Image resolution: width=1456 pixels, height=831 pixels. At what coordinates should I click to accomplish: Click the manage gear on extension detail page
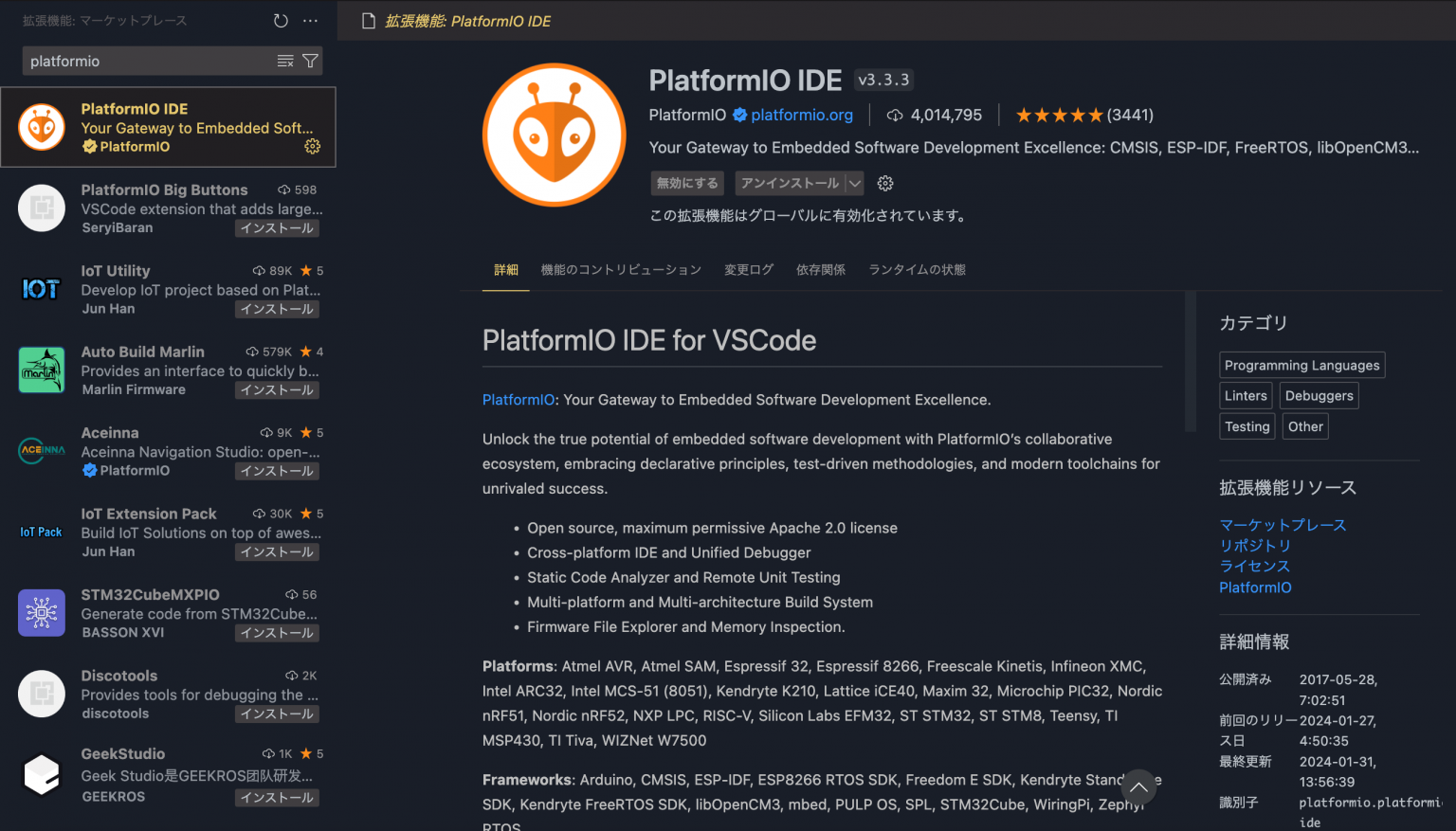tap(884, 183)
